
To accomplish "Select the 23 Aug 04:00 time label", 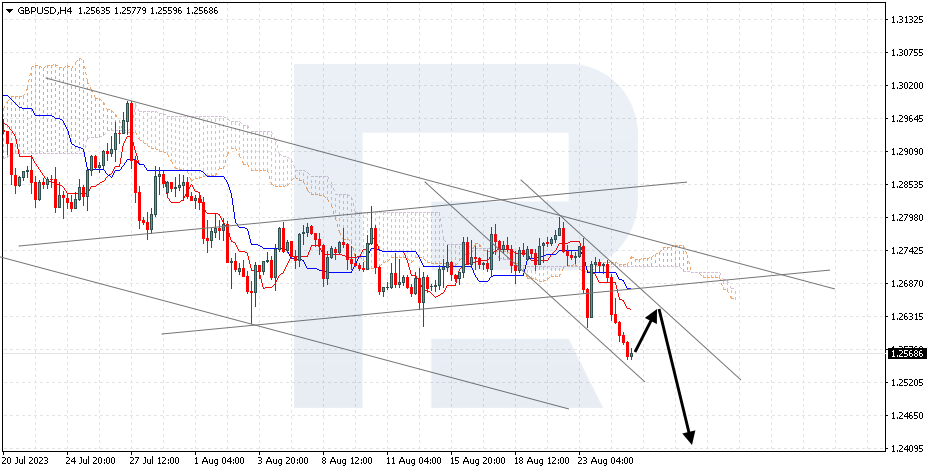I will pyautogui.click(x=606, y=461).
